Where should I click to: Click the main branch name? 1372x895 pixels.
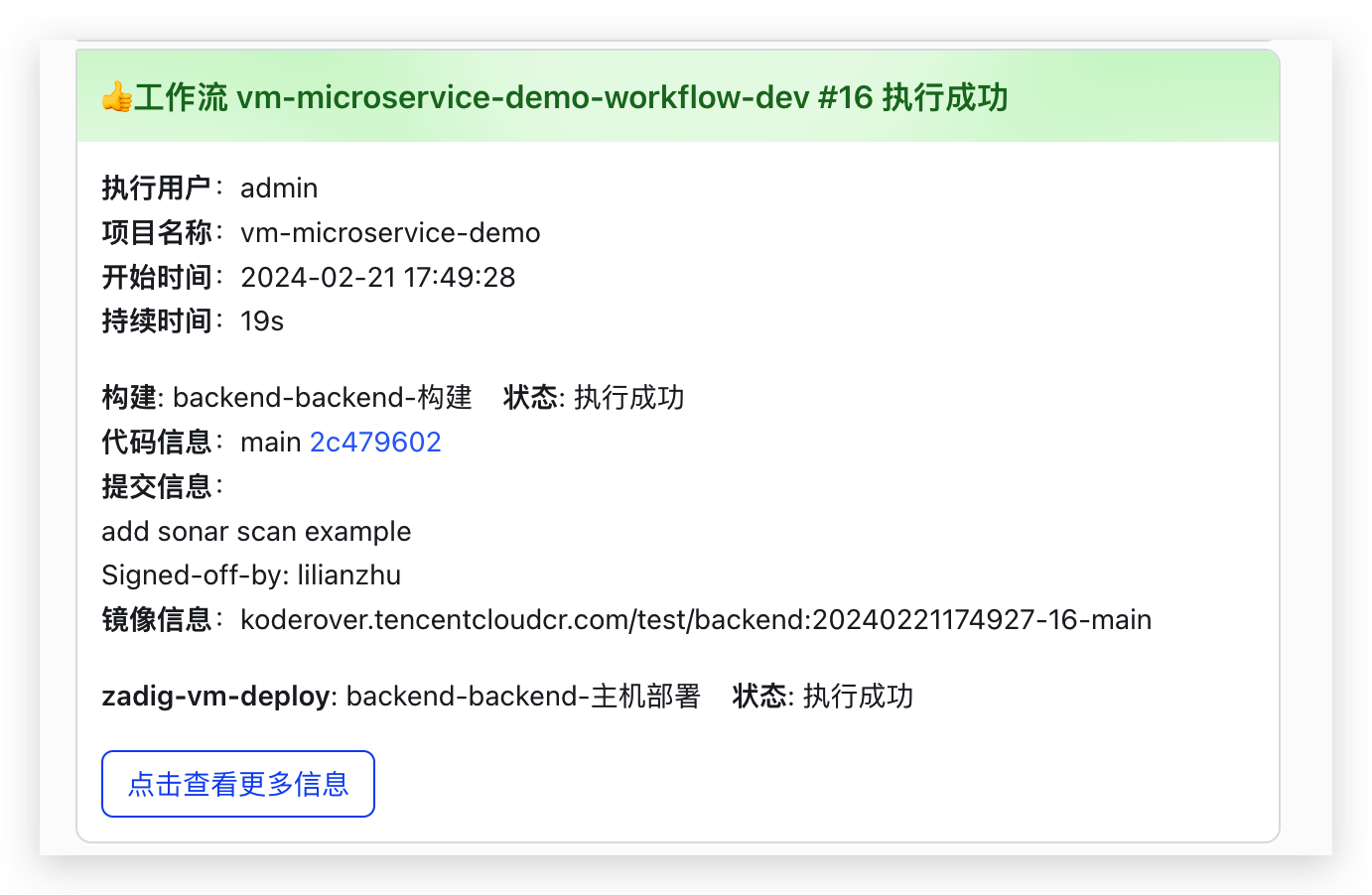tap(270, 442)
